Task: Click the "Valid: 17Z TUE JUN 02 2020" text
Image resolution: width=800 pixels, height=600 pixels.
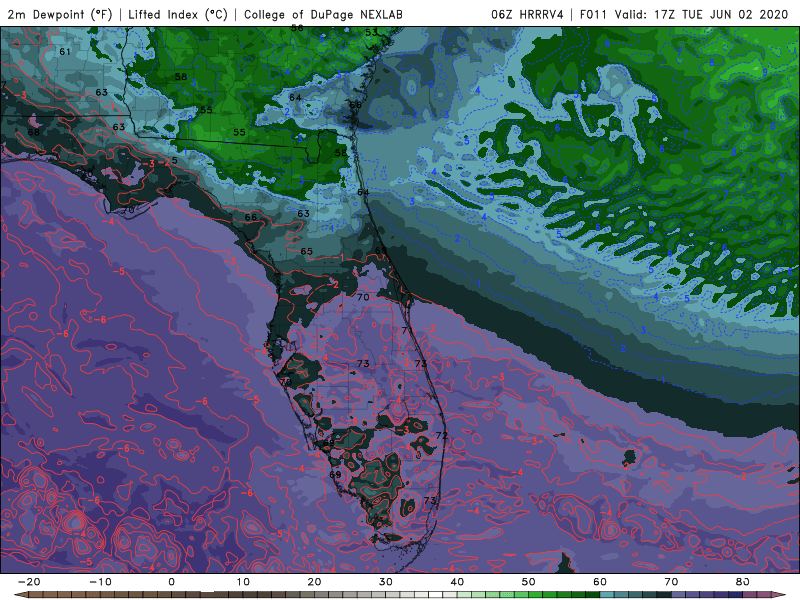Action: 702,14
